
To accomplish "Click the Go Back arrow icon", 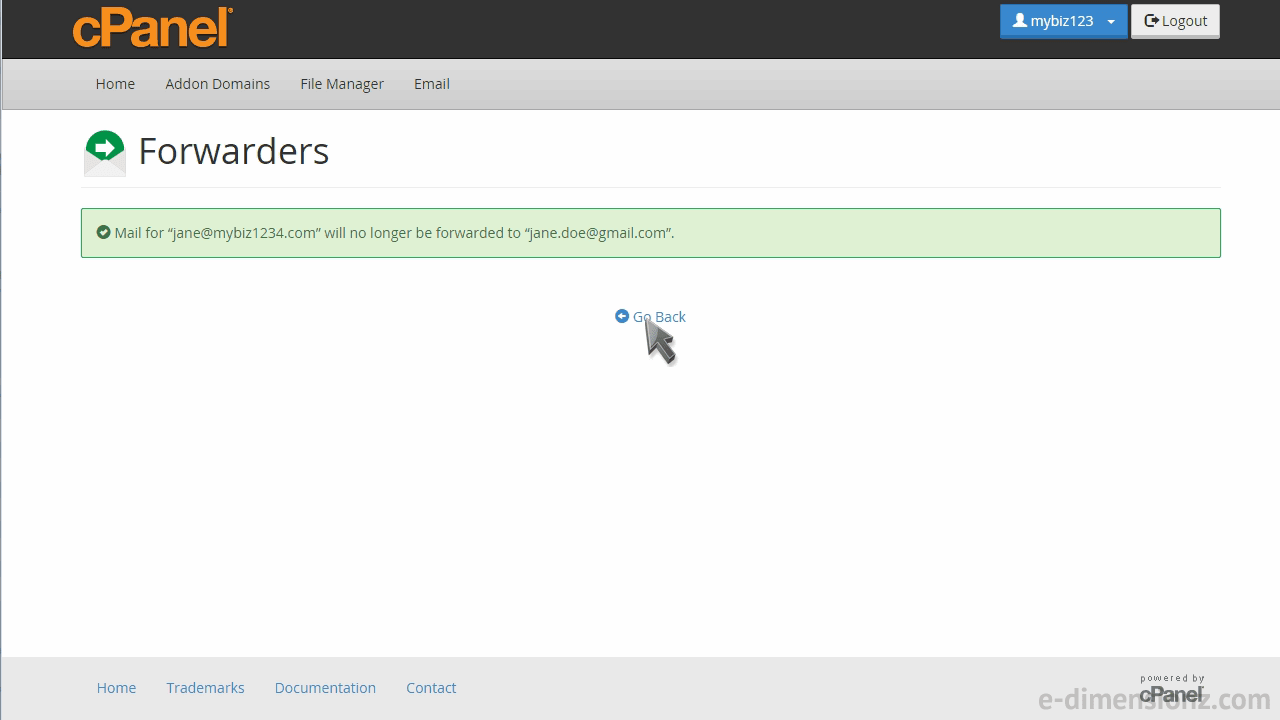I will click(x=622, y=316).
